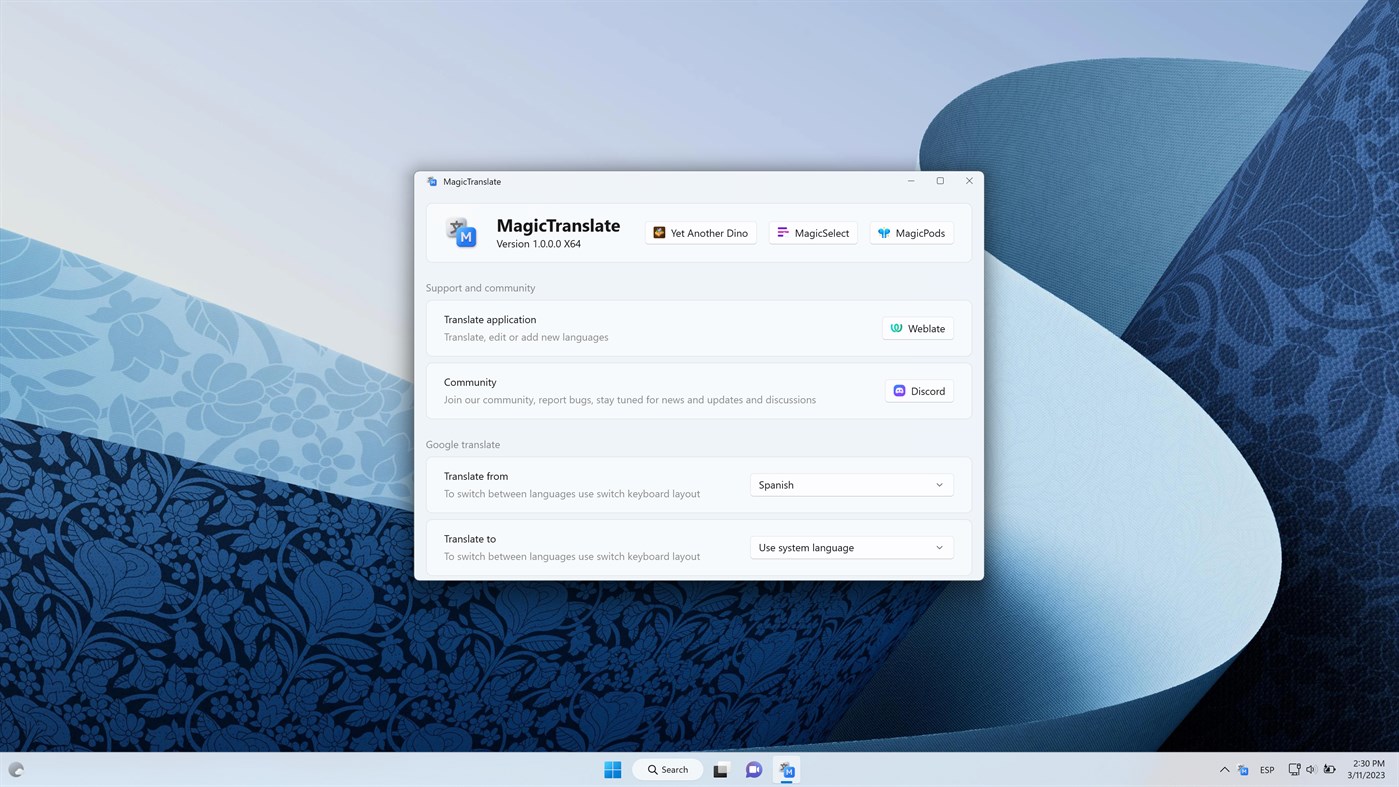Click the MagicTranslate icon in the title bar
The height and width of the screenshot is (787, 1399).
(431, 181)
